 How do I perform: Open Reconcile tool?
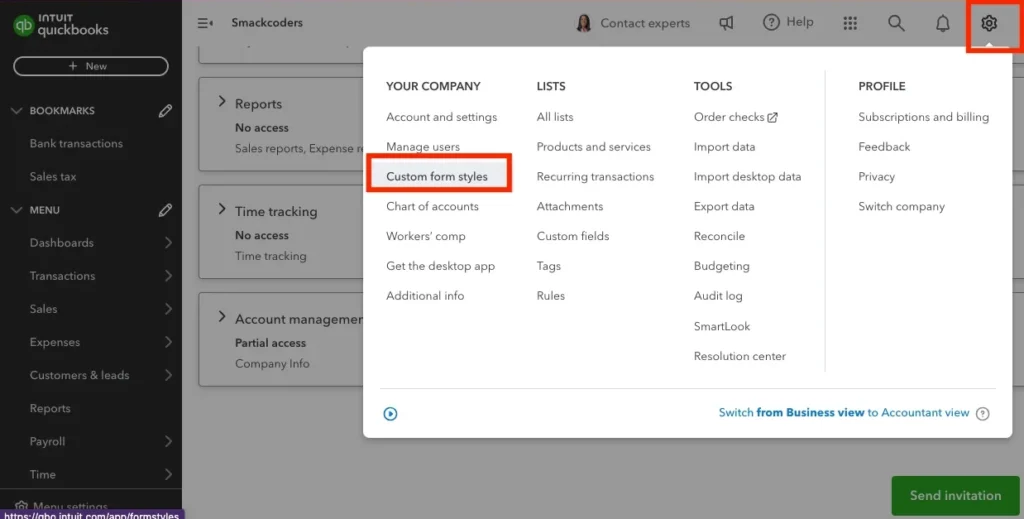pyautogui.click(x=719, y=236)
